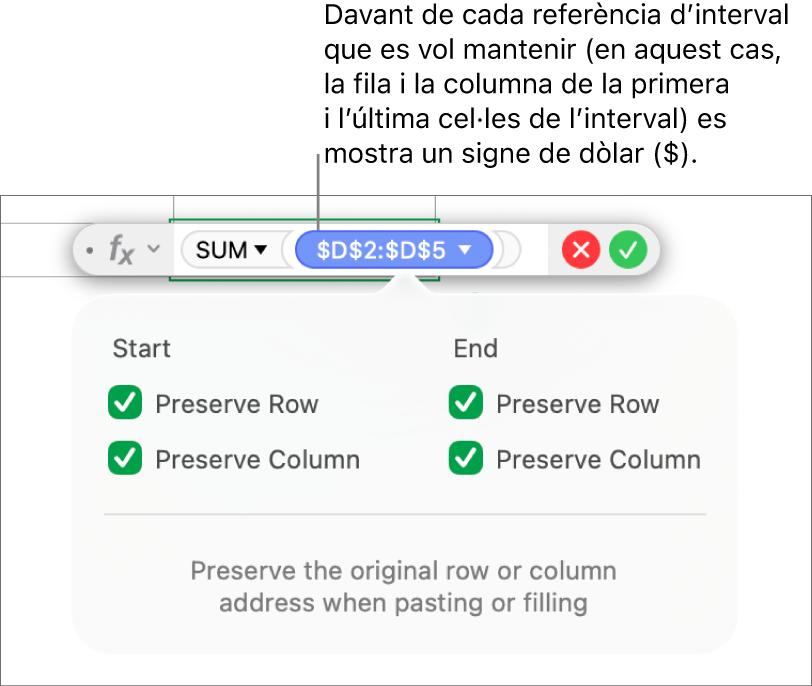Viewport: 812px width, 686px height.
Task: Select the Start section of the popover
Action: point(141,348)
